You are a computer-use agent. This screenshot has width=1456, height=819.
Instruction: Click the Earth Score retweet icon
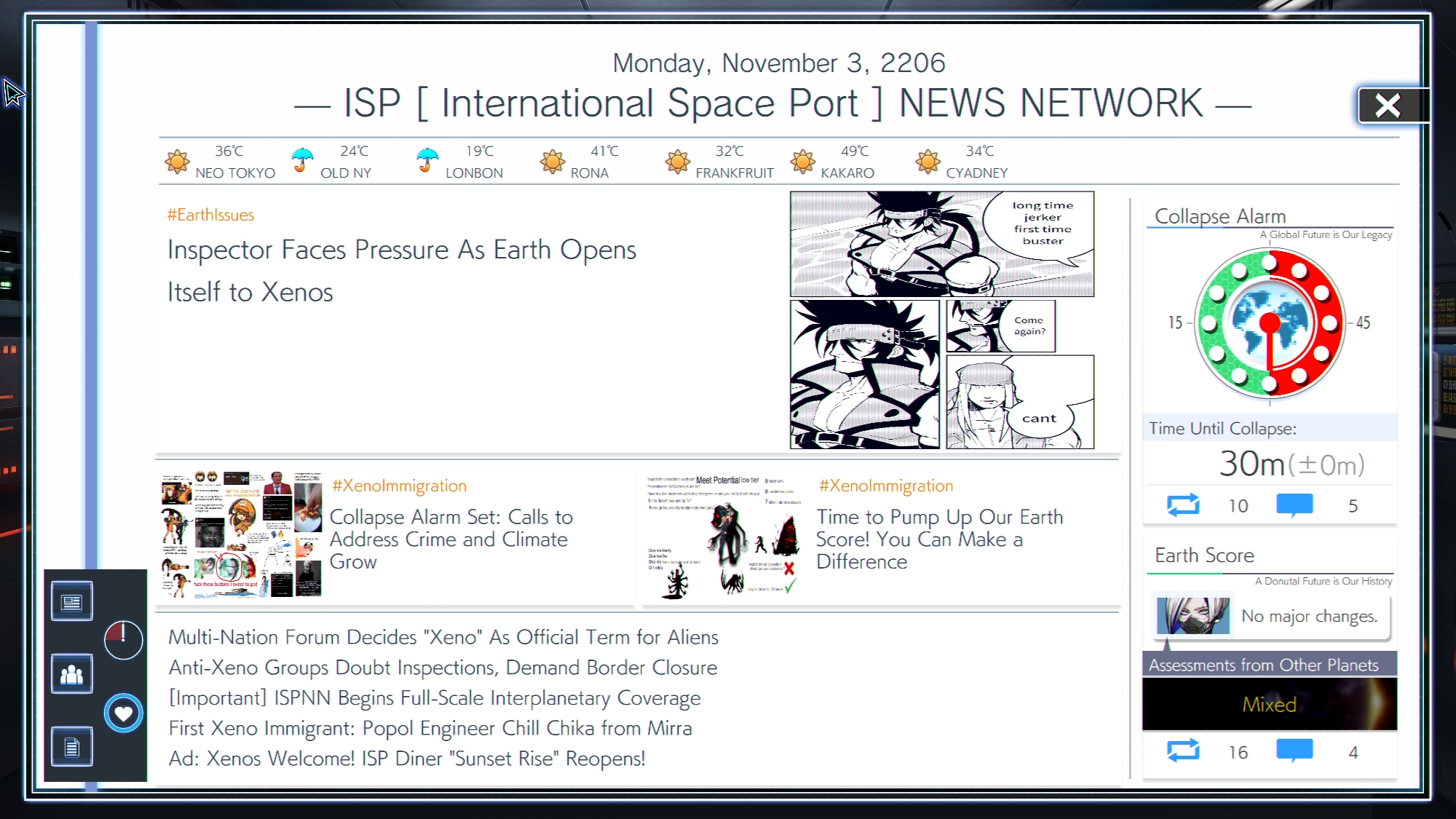click(x=1183, y=751)
